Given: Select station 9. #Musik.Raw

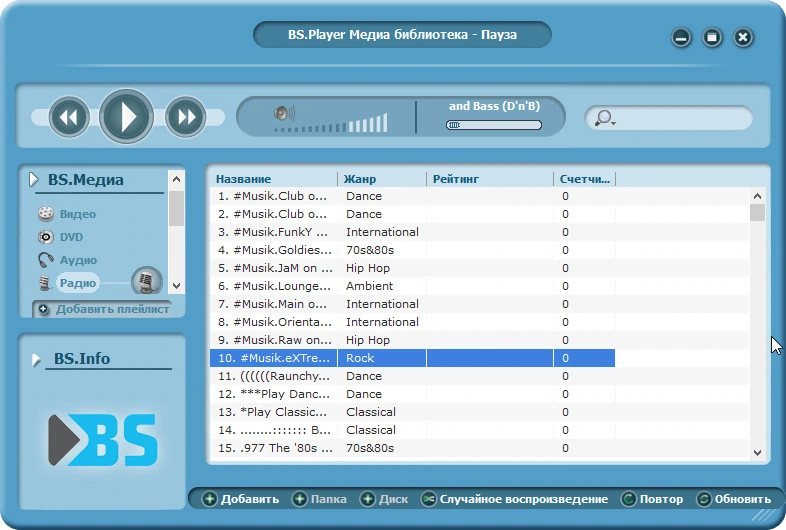Looking at the screenshot, I should 412,340.
